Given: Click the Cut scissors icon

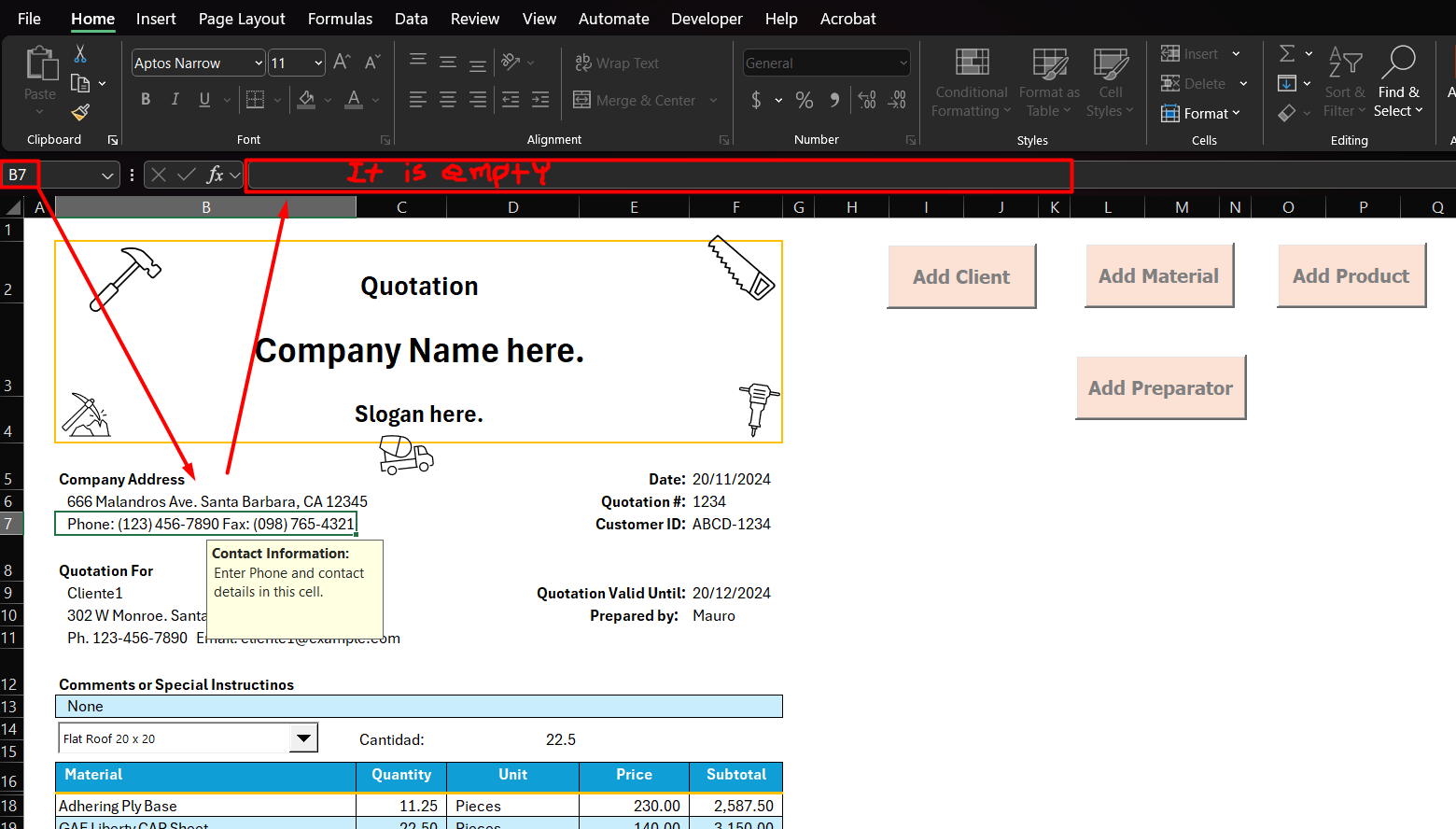Looking at the screenshot, I should pyautogui.click(x=80, y=53).
